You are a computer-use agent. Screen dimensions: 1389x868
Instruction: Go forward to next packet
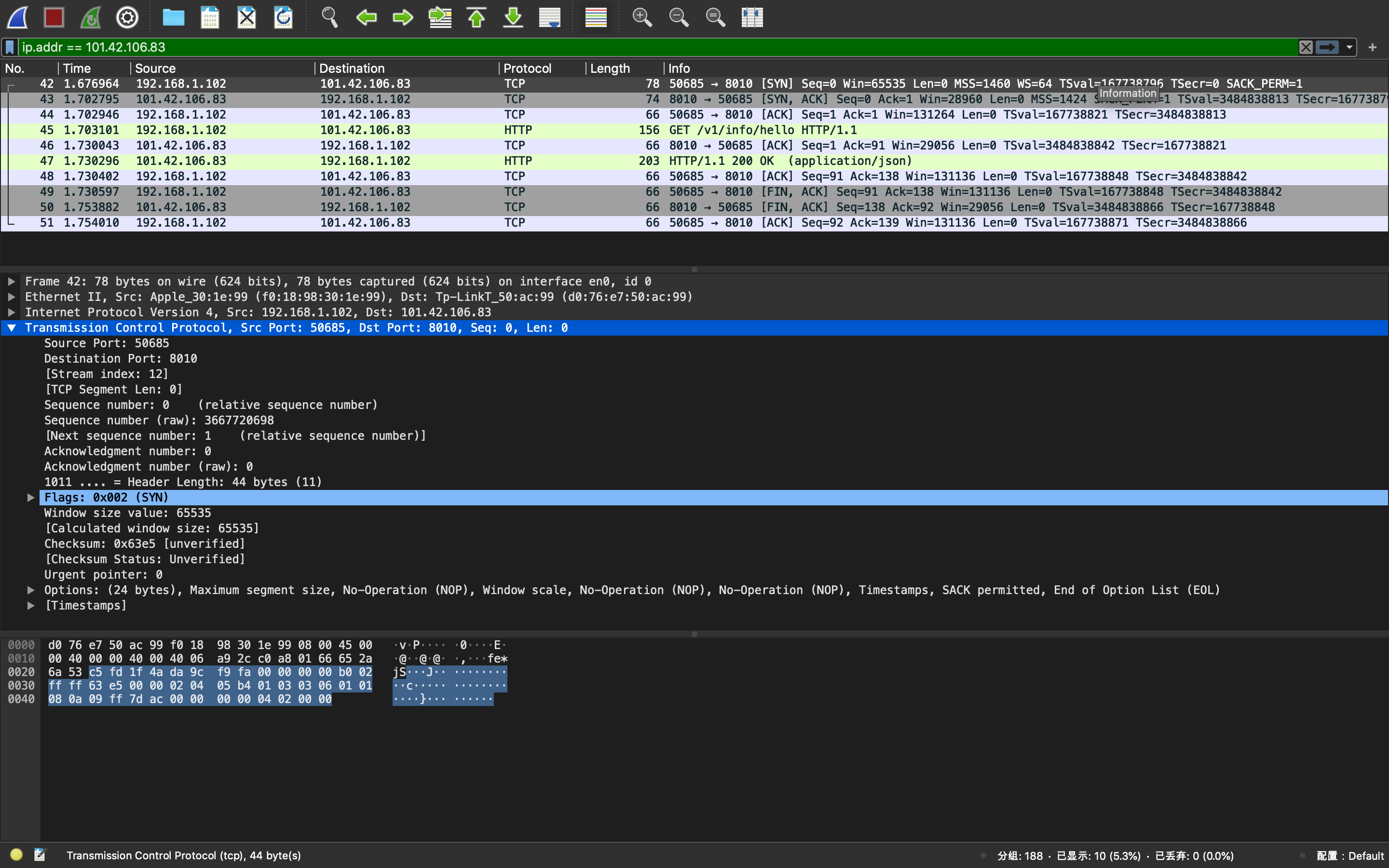pyautogui.click(x=403, y=17)
